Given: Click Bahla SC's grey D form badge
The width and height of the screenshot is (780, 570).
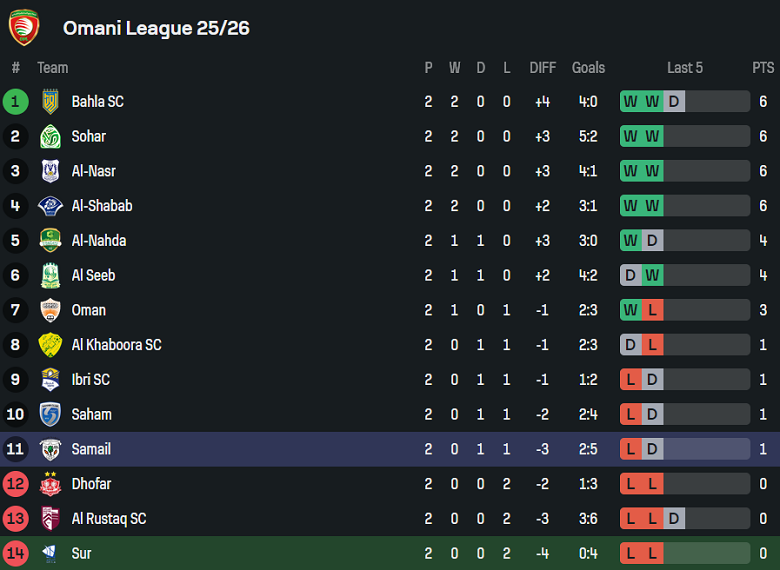Looking at the screenshot, I should (x=674, y=101).
